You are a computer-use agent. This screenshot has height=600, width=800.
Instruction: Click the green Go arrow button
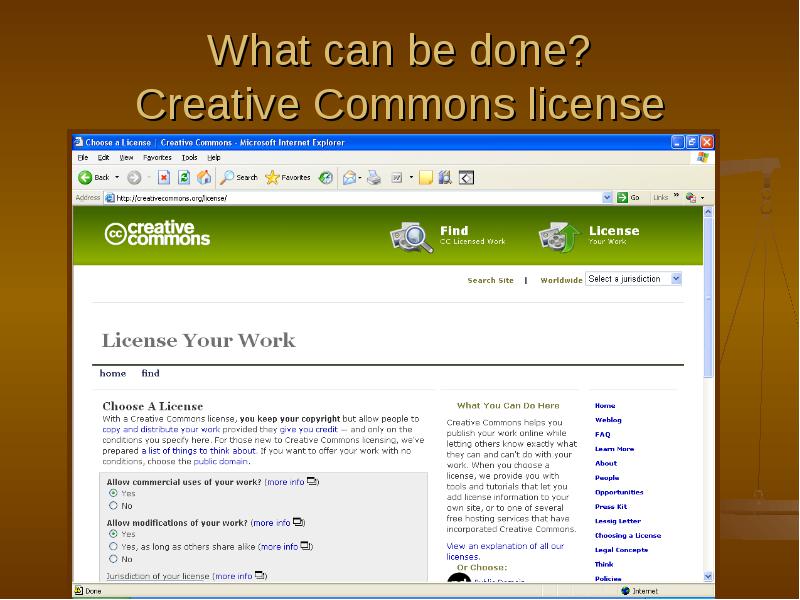(622, 197)
